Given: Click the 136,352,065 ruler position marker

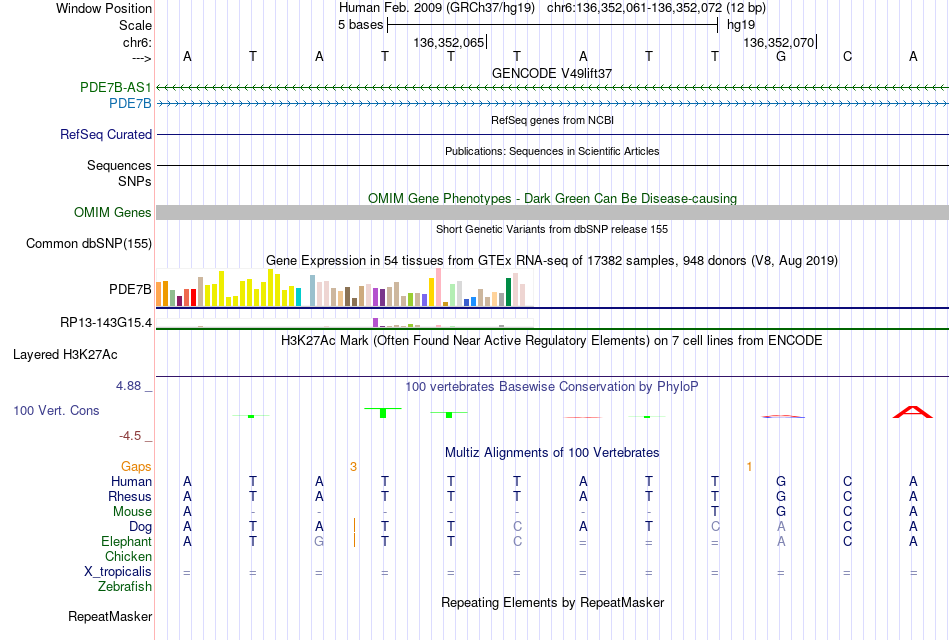Looking at the screenshot, I should [449, 42].
